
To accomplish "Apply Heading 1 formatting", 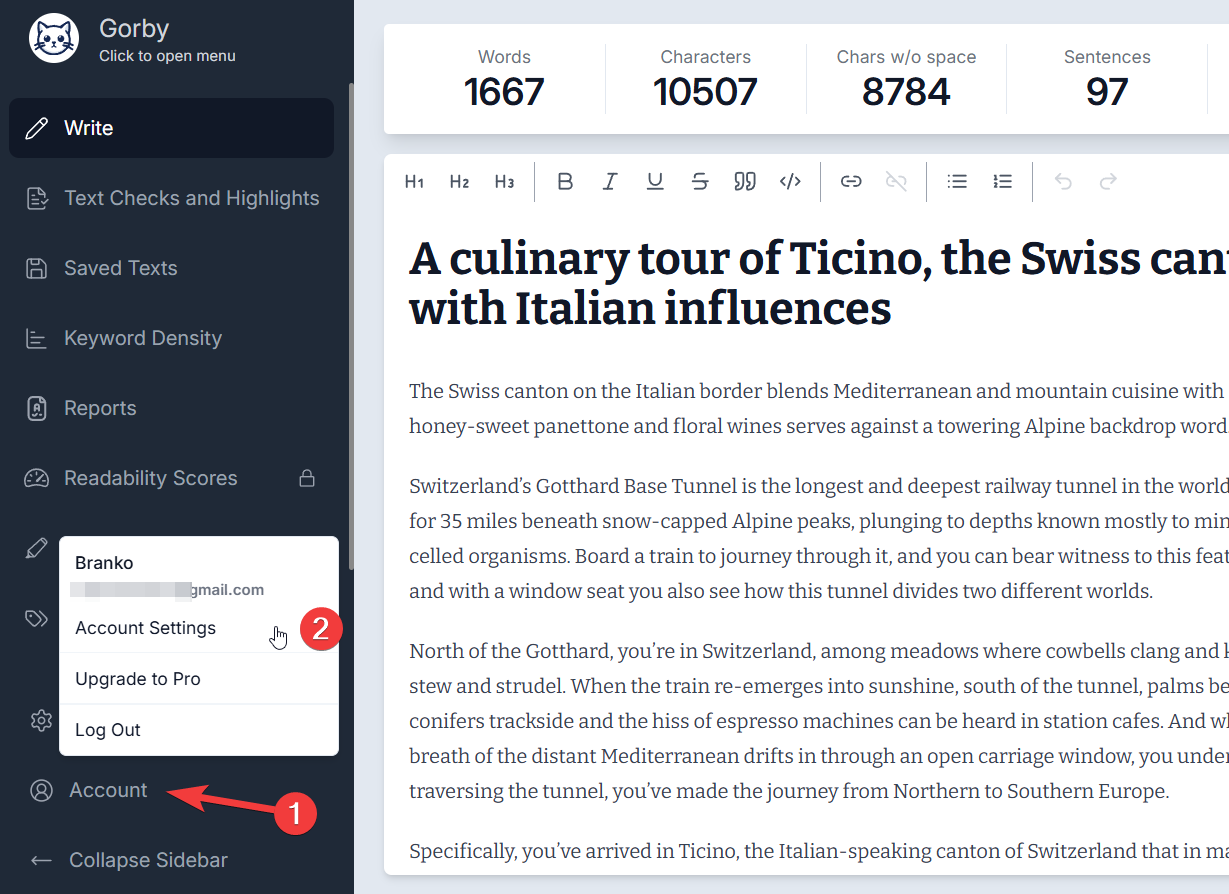I will [x=414, y=182].
